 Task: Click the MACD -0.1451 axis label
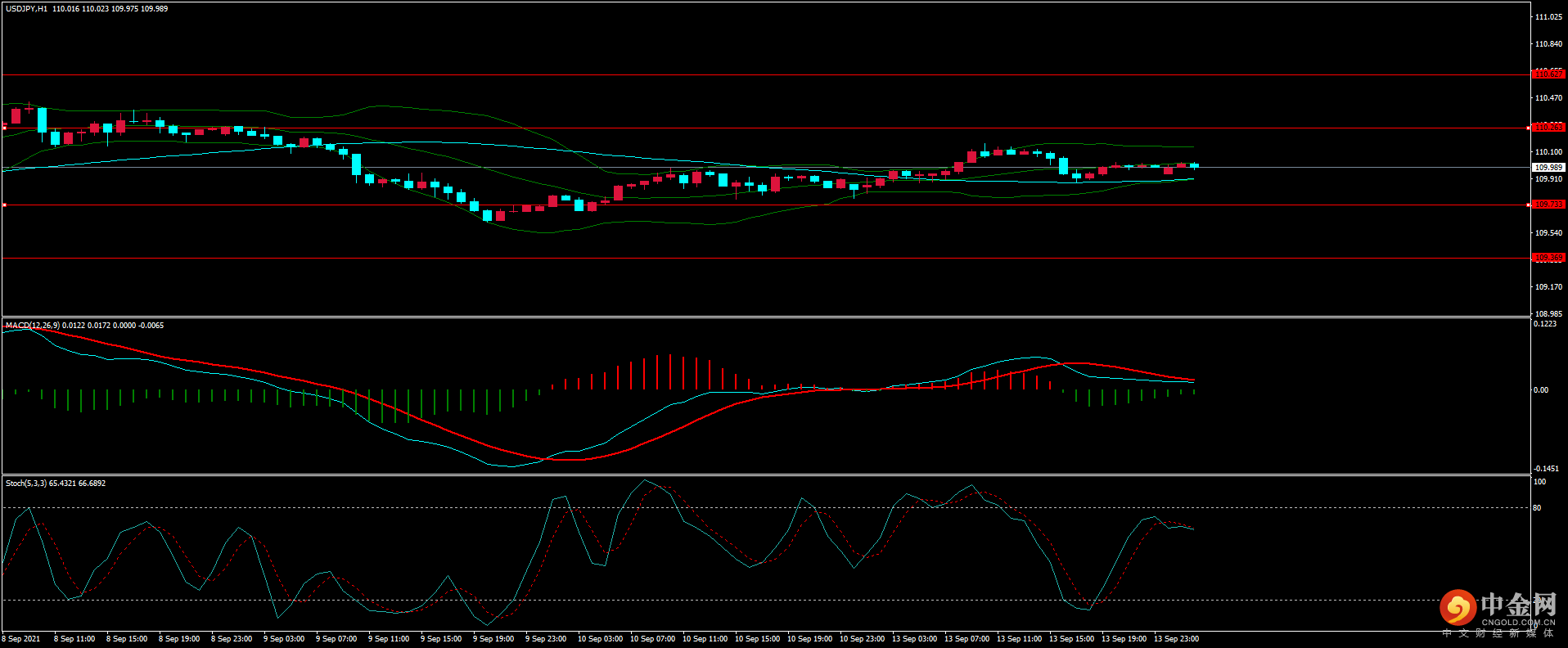coord(1546,469)
